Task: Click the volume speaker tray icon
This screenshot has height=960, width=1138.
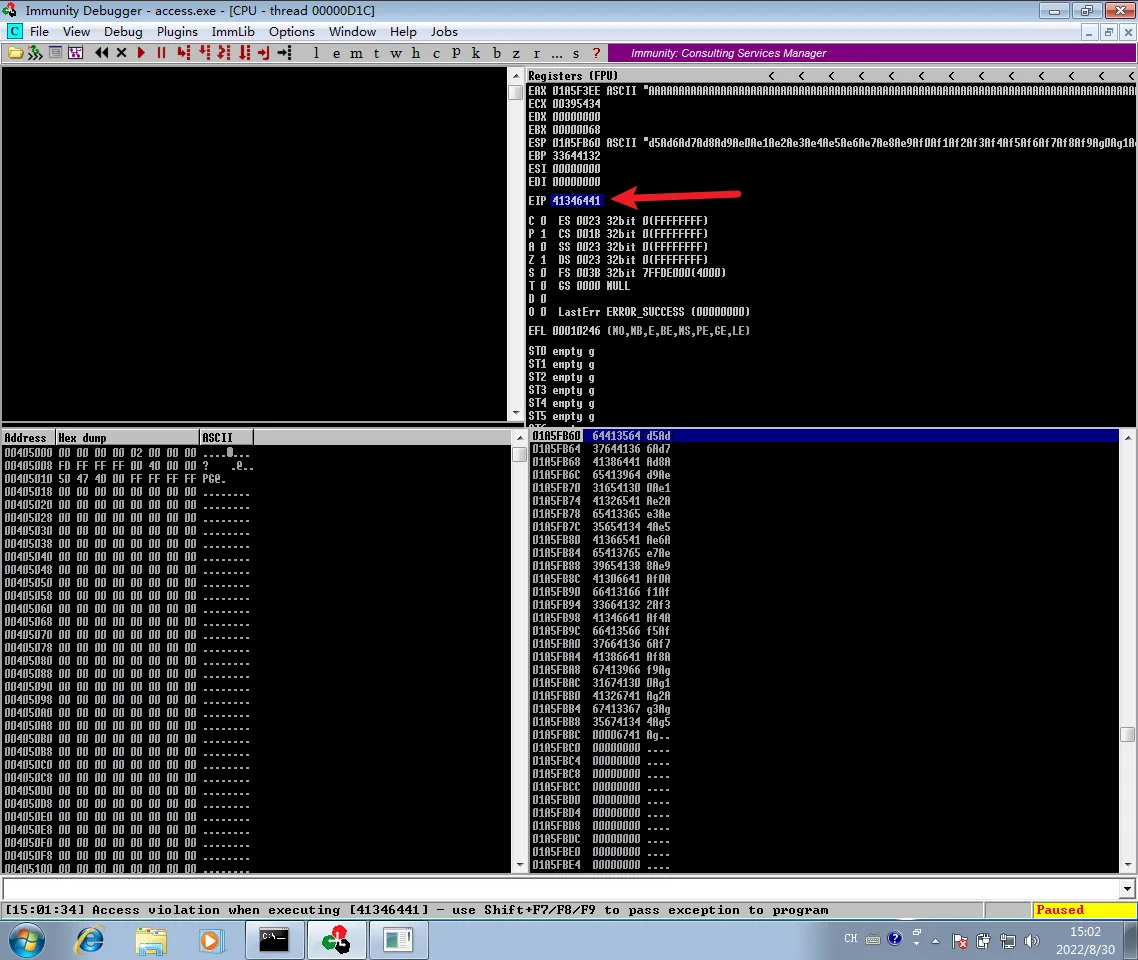Action: [1031, 941]
